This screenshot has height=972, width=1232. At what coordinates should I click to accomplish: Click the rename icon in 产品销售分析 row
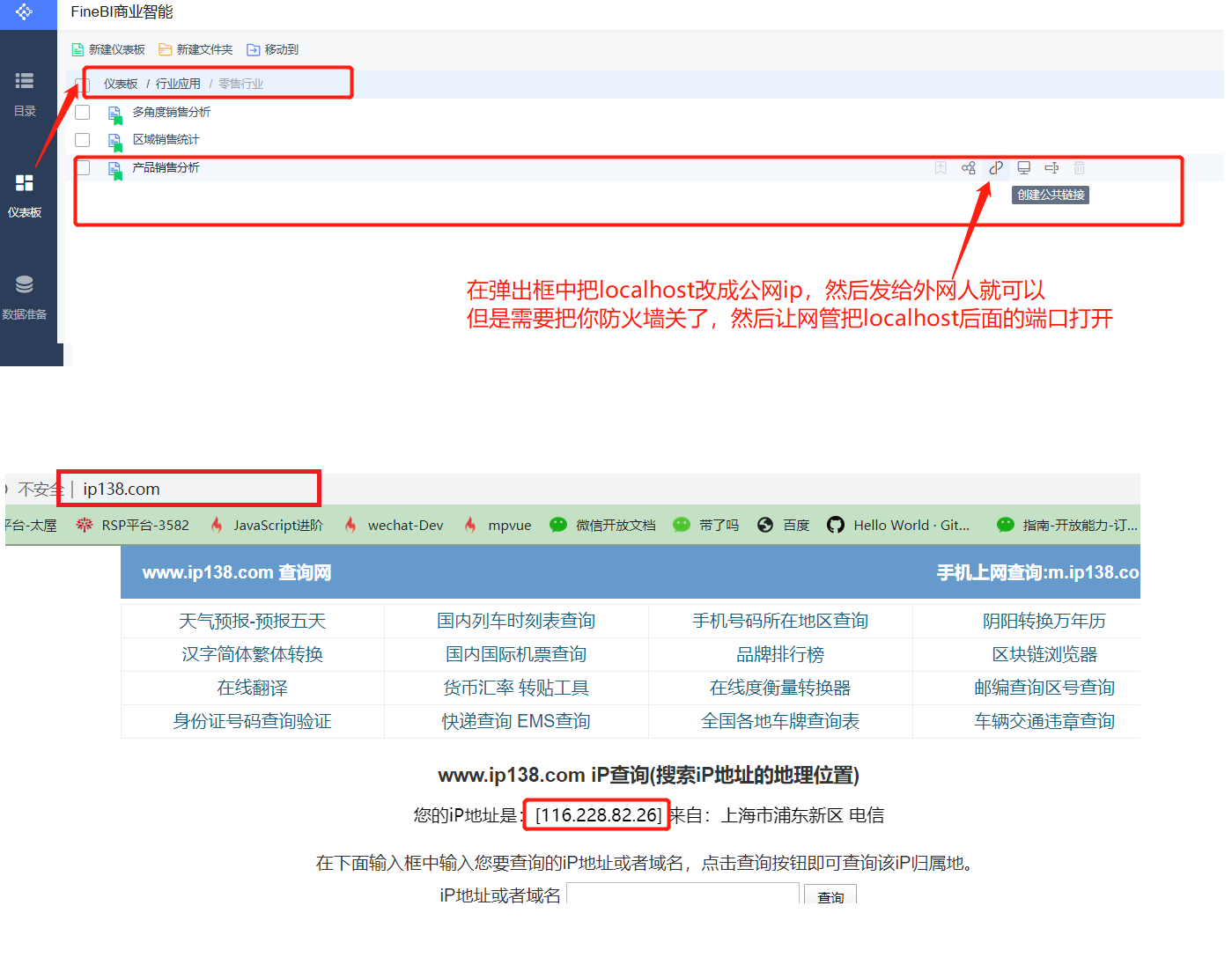click(x=1051, y=167)
